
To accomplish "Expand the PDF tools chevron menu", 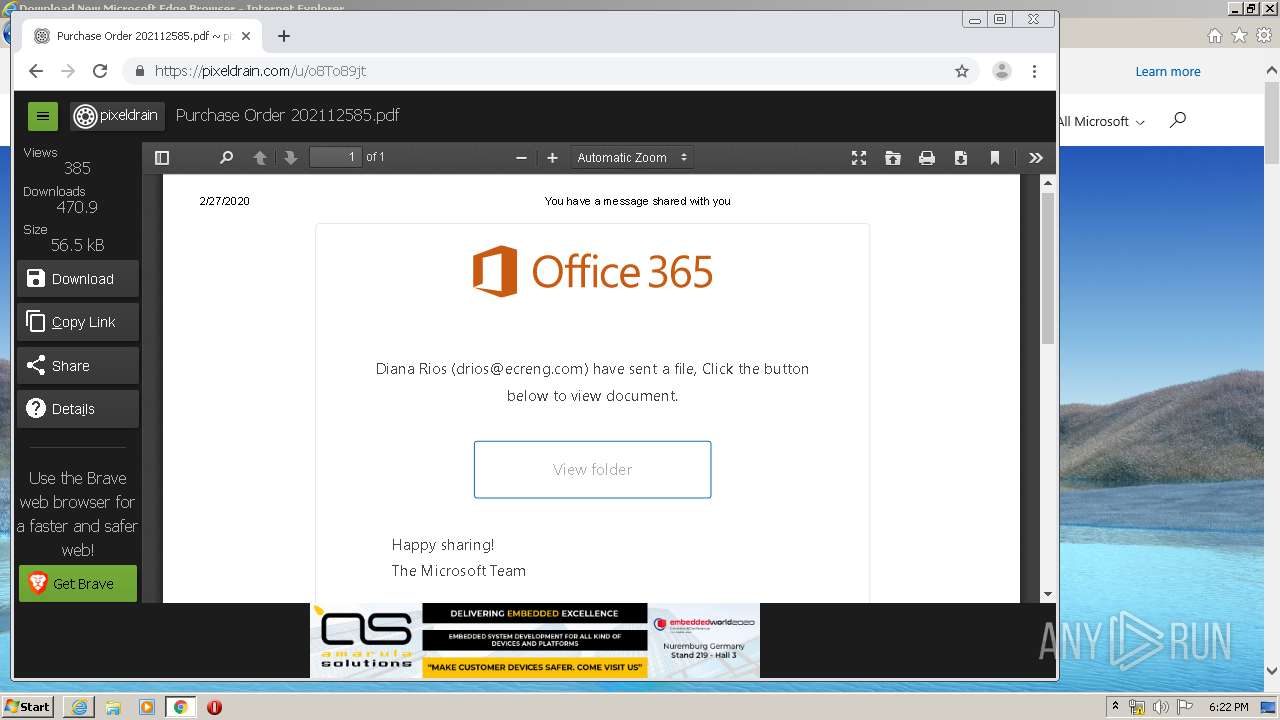I will (x=1036, y=158).
